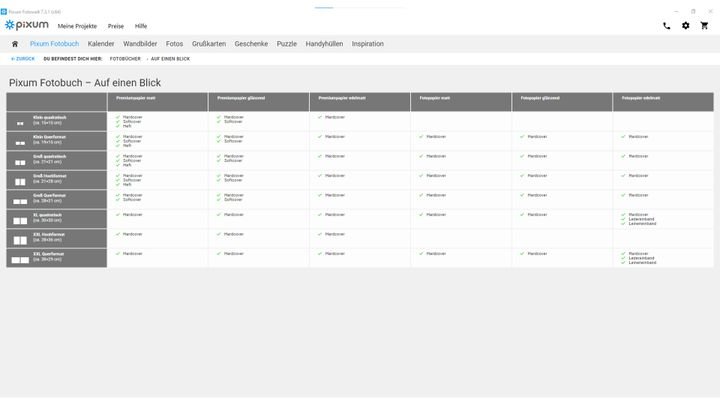Choose the XL quadratisch format icon
The height and width of the screenshot is (405, 720).
pos(19,219)
